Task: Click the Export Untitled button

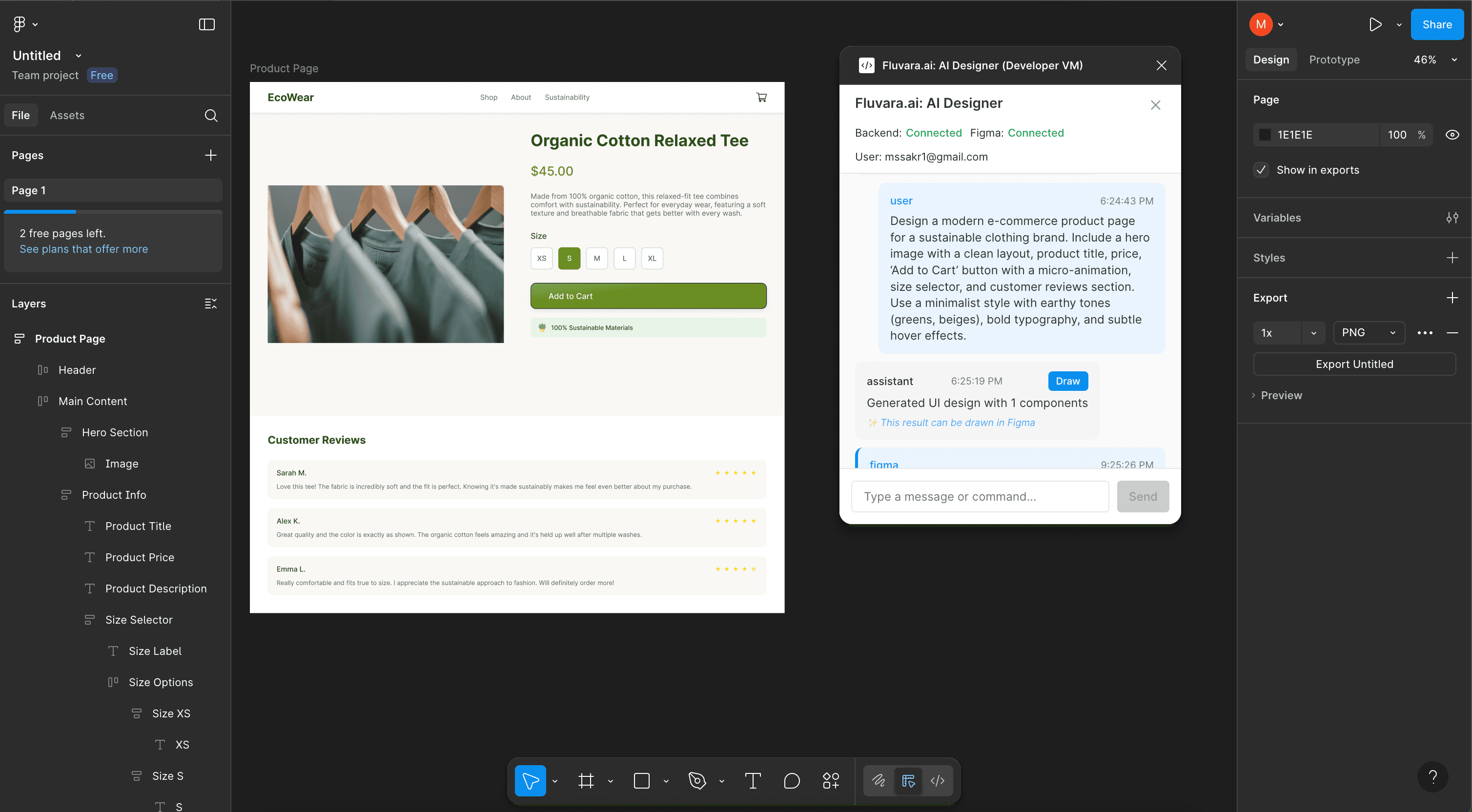Action: click(1354, 364)
